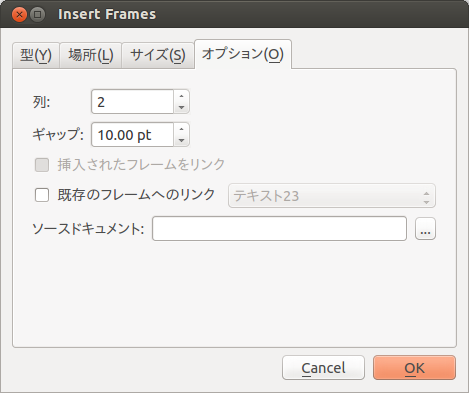Focus the 列 number input box
The height and width of the screenshot is (393, 469).
(x=132, y=102)
